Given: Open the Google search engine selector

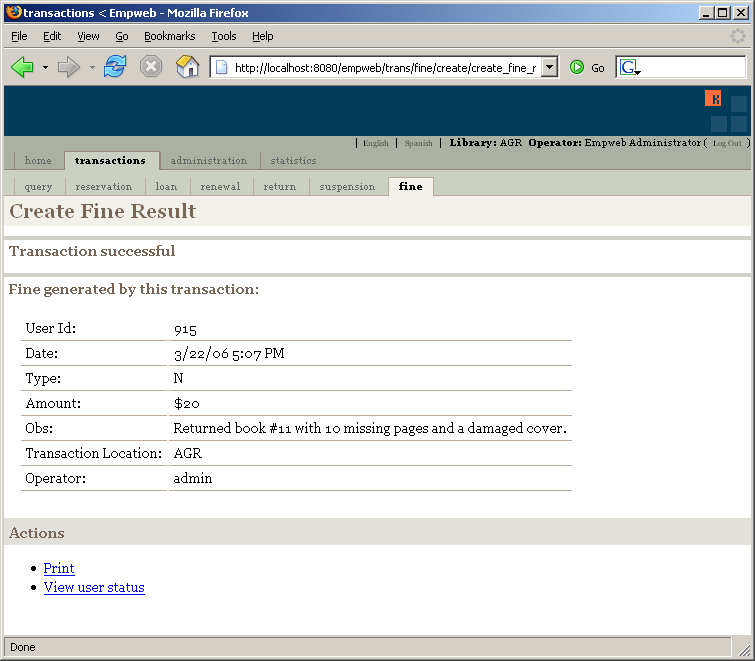Looking at the screenshot, I should pyautogui.click(x=630, y=67).
